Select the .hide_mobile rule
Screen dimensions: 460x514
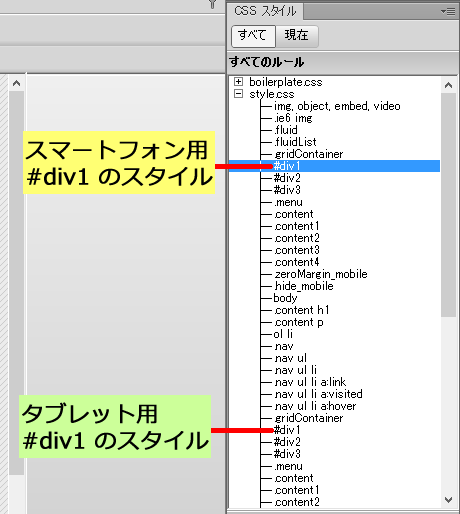point(304,286)
